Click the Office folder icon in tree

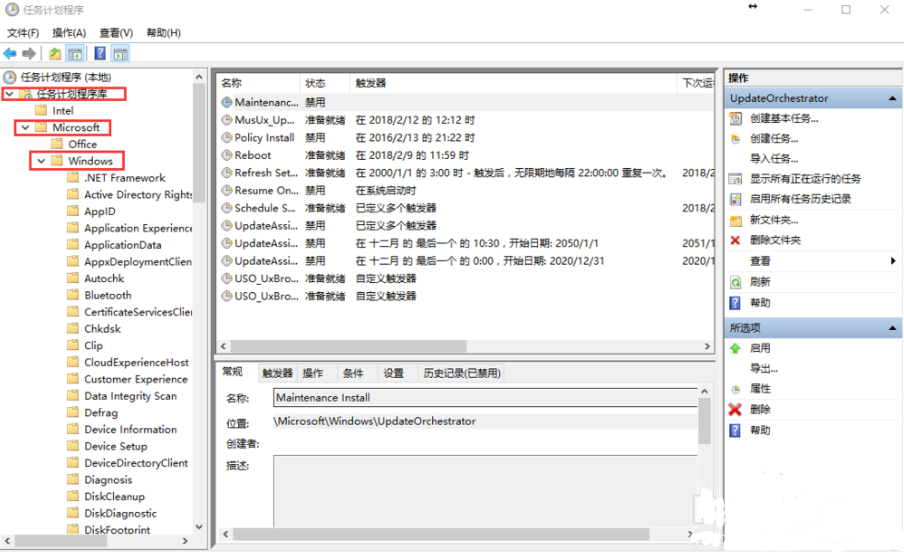(56, 144)
